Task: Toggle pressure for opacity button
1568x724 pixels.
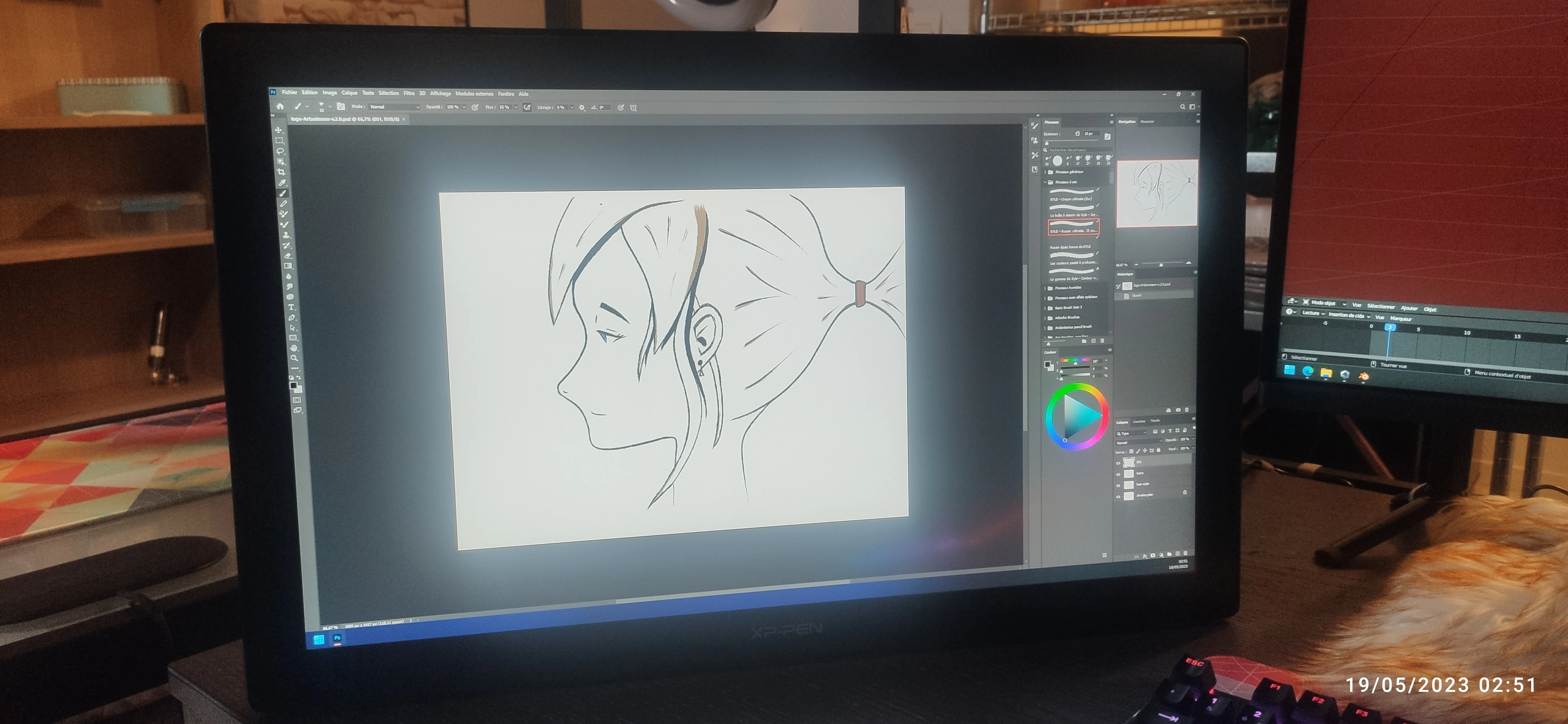Action: point(475,107)
